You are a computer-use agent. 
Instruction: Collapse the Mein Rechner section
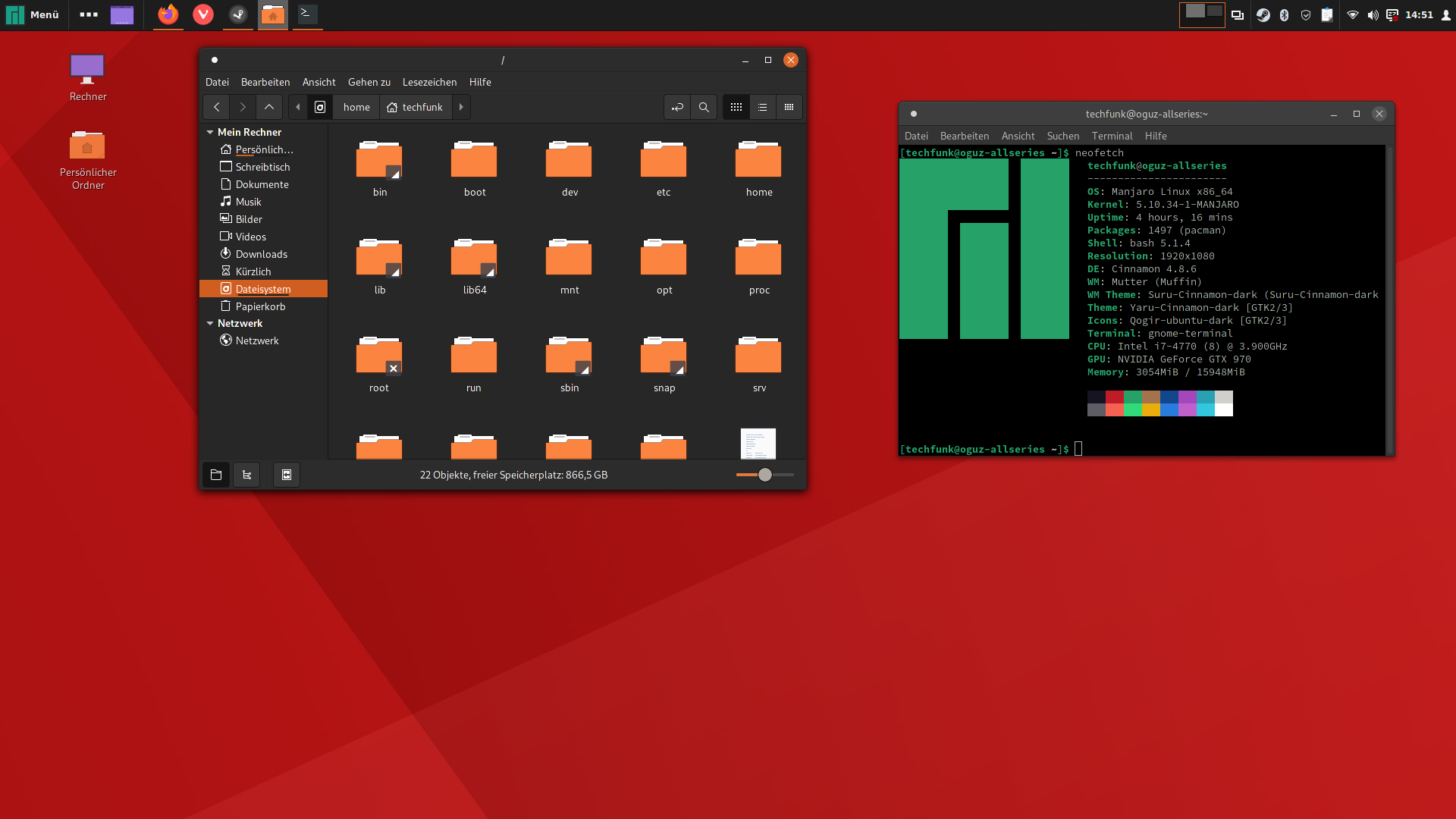(210, 132)
